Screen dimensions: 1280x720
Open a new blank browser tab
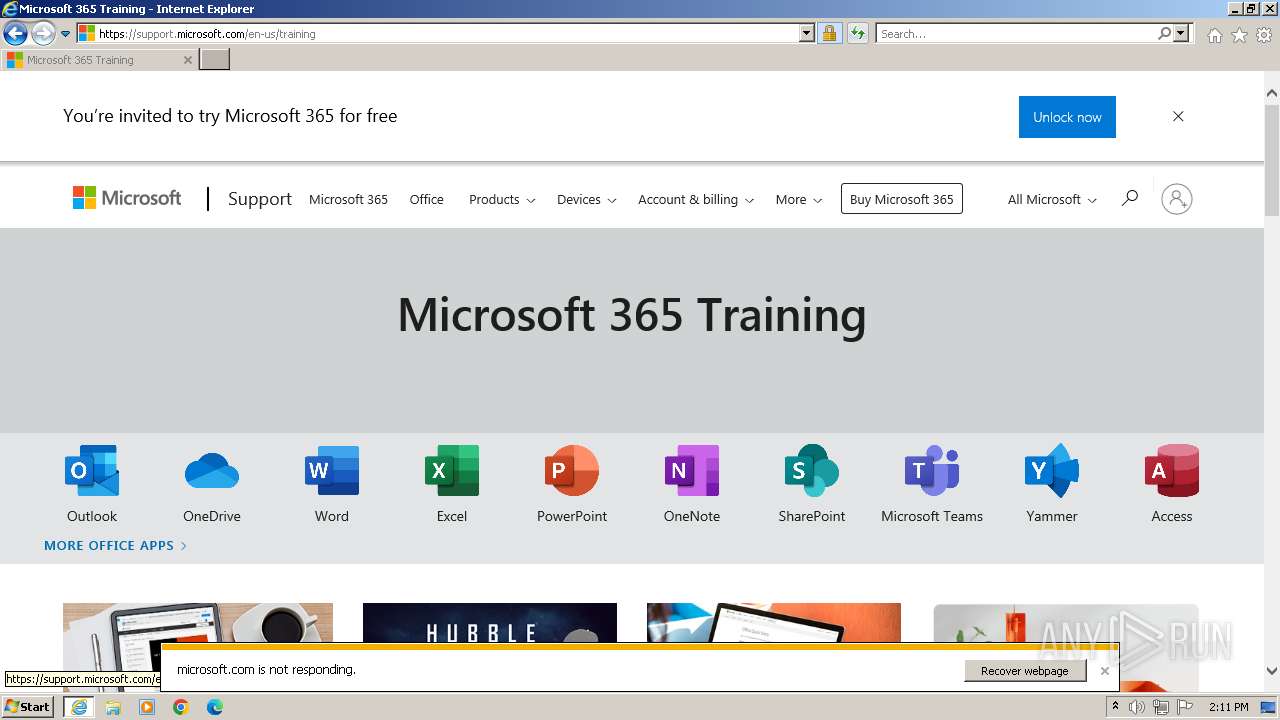(x=215, y=60)
